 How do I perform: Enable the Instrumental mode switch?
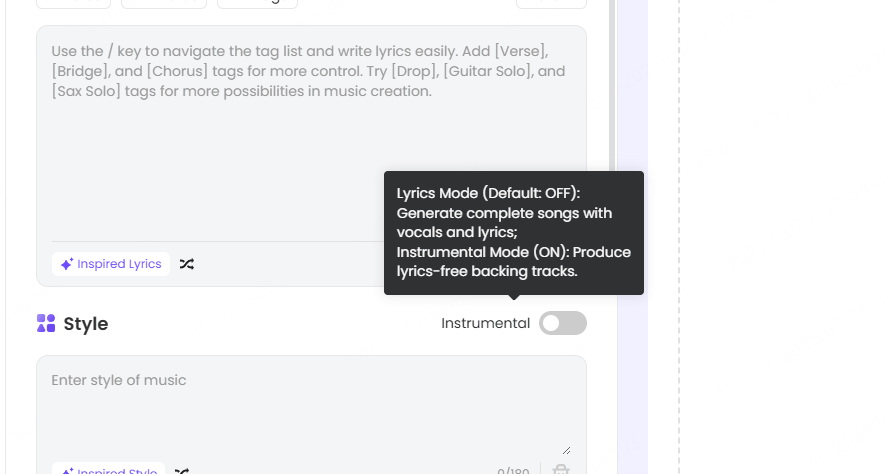tap(562, 323)
